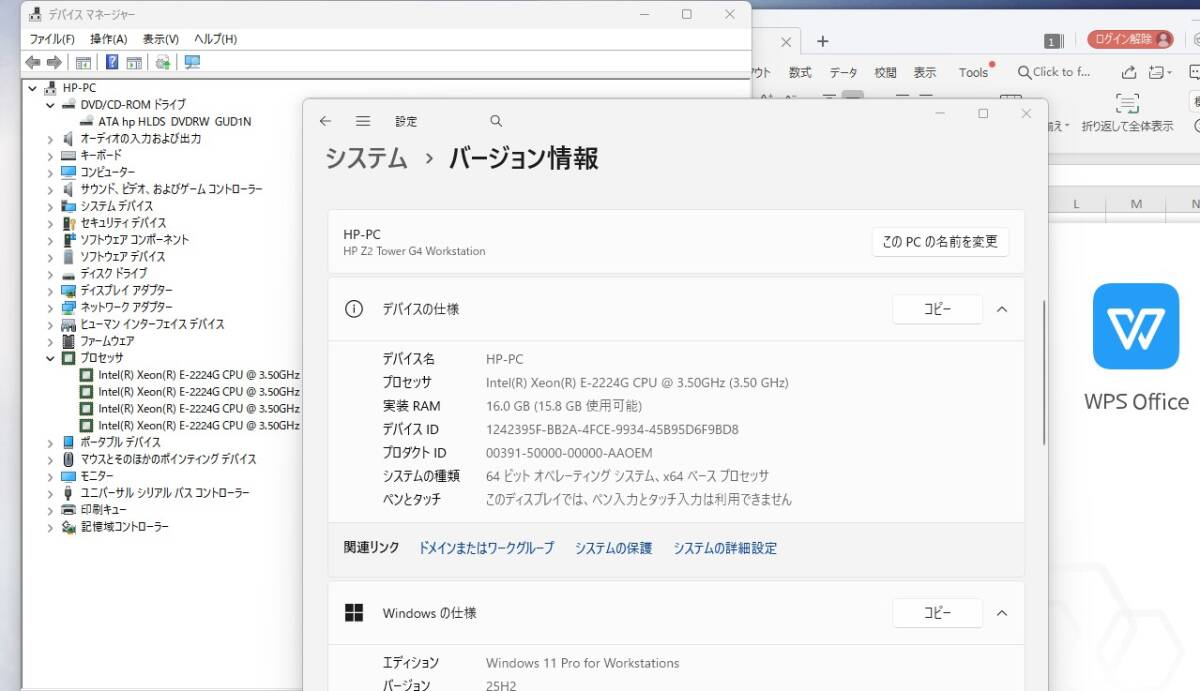Collapse the デバイスの仕様 section chevron
Image resolution: width=1200 pixels, height=691 pixels.
click(x=1002, y=309)
